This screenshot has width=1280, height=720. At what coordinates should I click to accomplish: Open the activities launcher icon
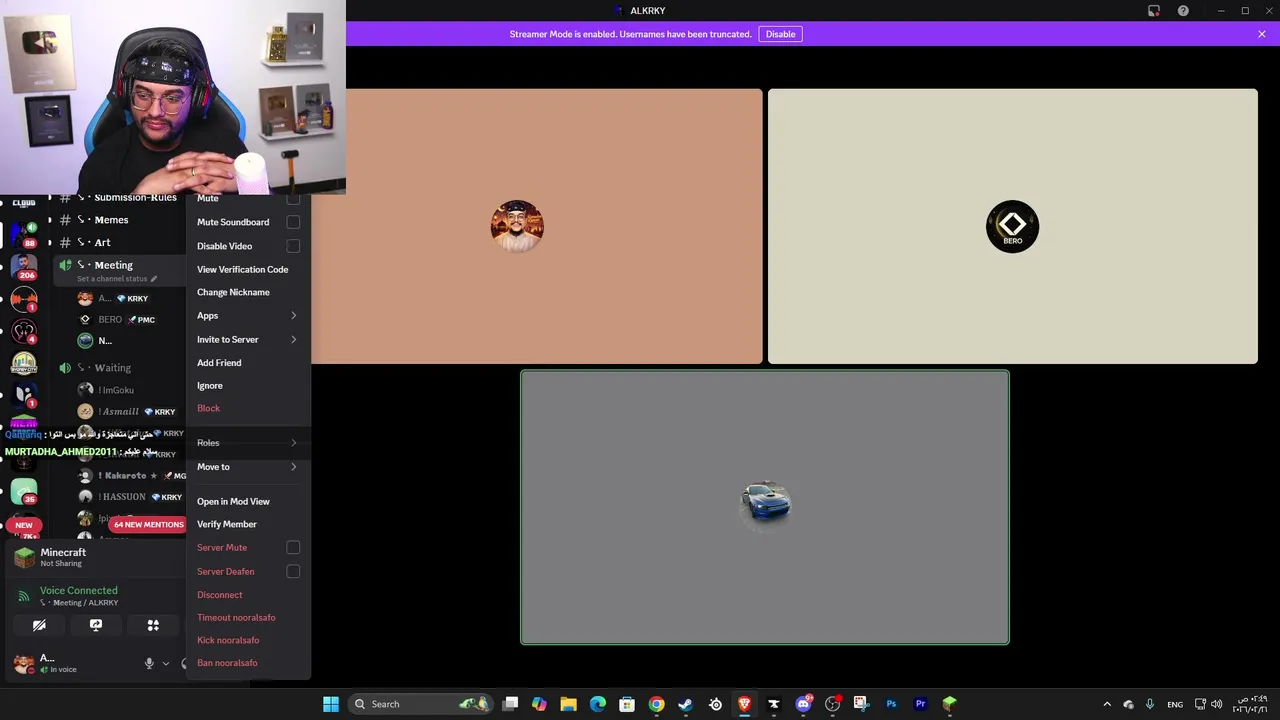tap(153, 625)
